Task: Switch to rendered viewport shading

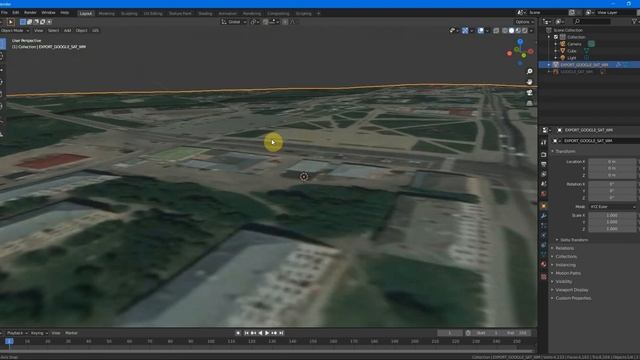Action: 524,31
